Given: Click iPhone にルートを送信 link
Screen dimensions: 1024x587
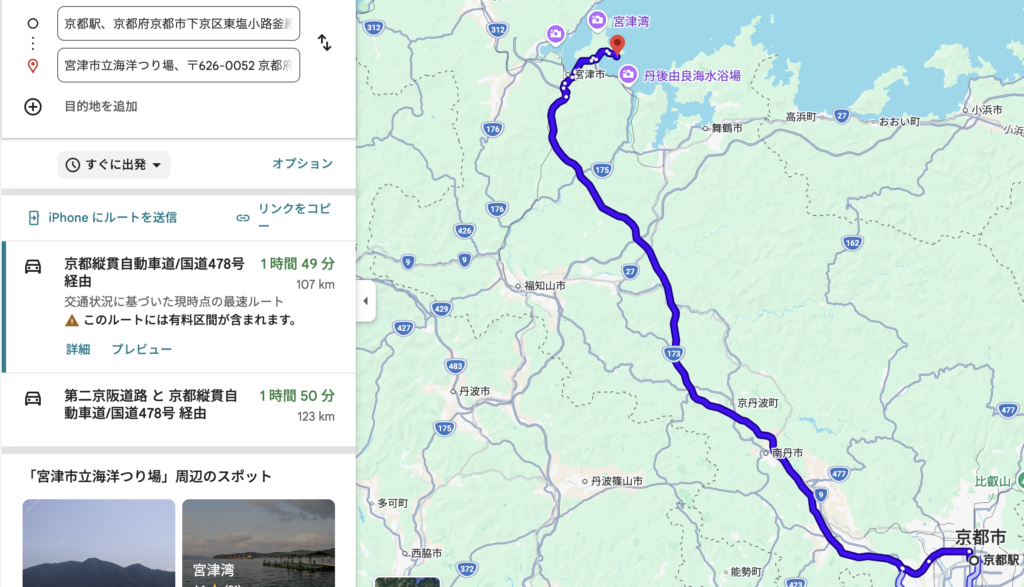Looking at the screenshot, I should pyautogui.click(x=112, y=217).
